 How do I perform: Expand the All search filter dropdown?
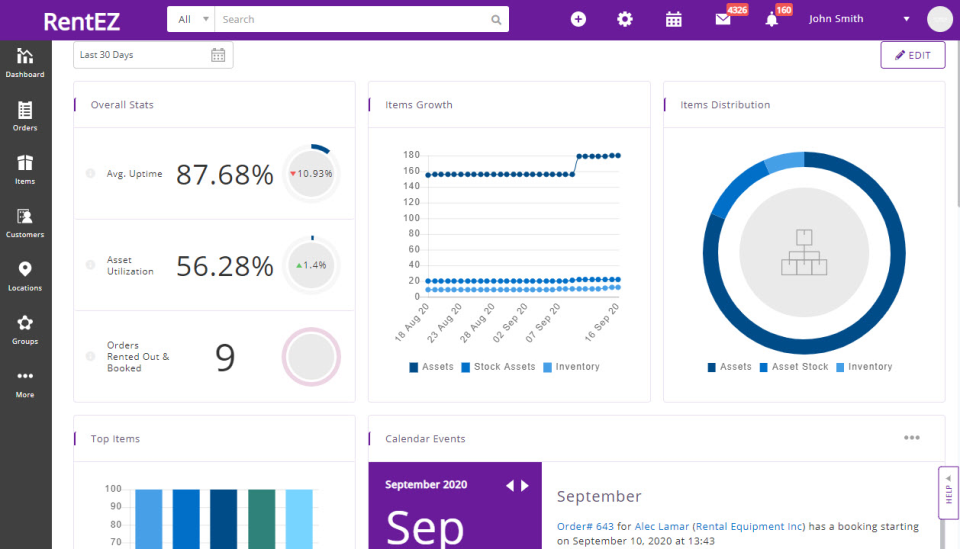point(192,19)
